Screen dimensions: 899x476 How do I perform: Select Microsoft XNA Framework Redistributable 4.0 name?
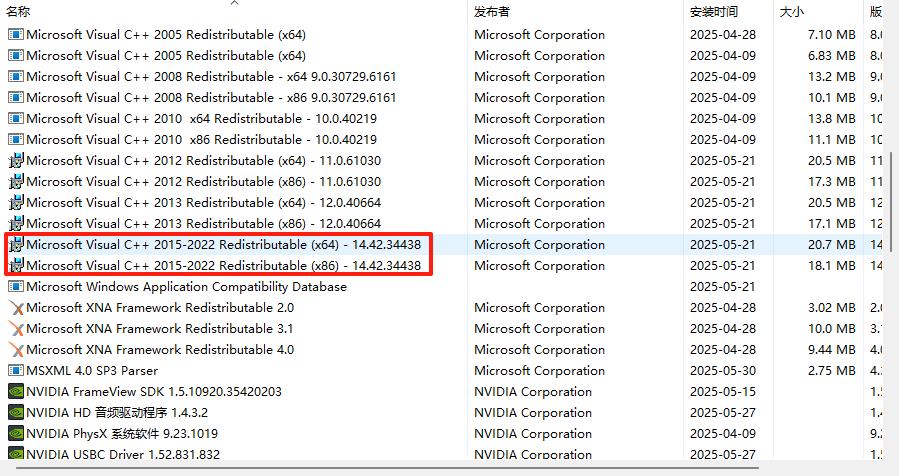click(x=160, y=350)
